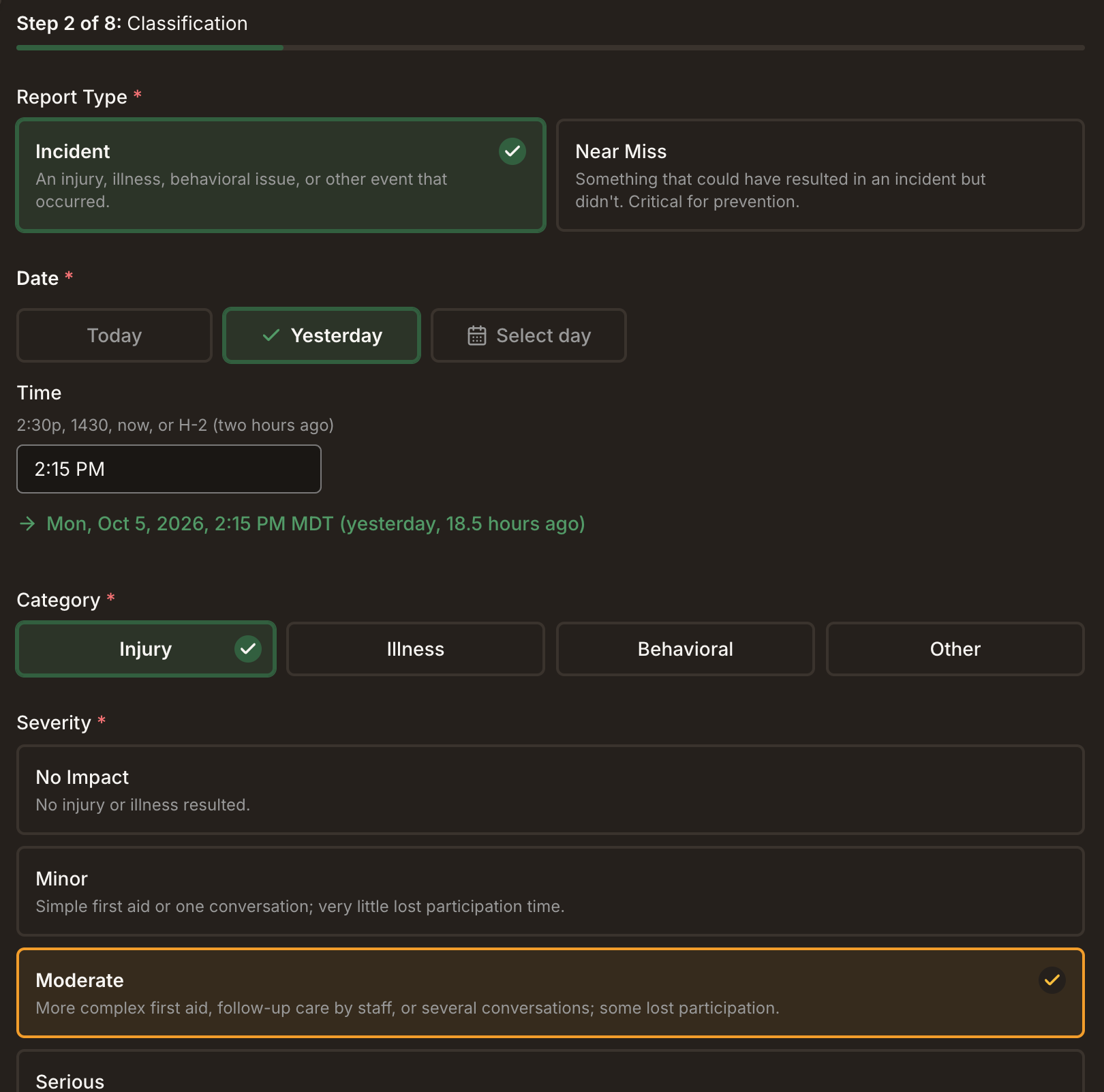Click the step progress bar
Screen dimensions: 1104x1092
[551, 48]
